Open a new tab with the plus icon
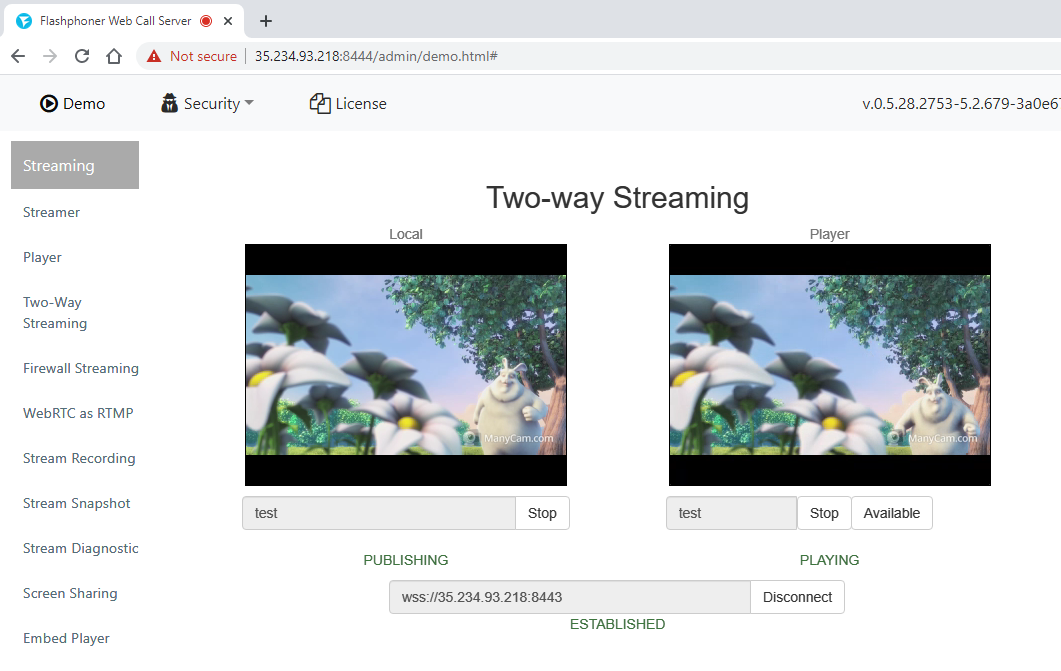 click(265, 21)
